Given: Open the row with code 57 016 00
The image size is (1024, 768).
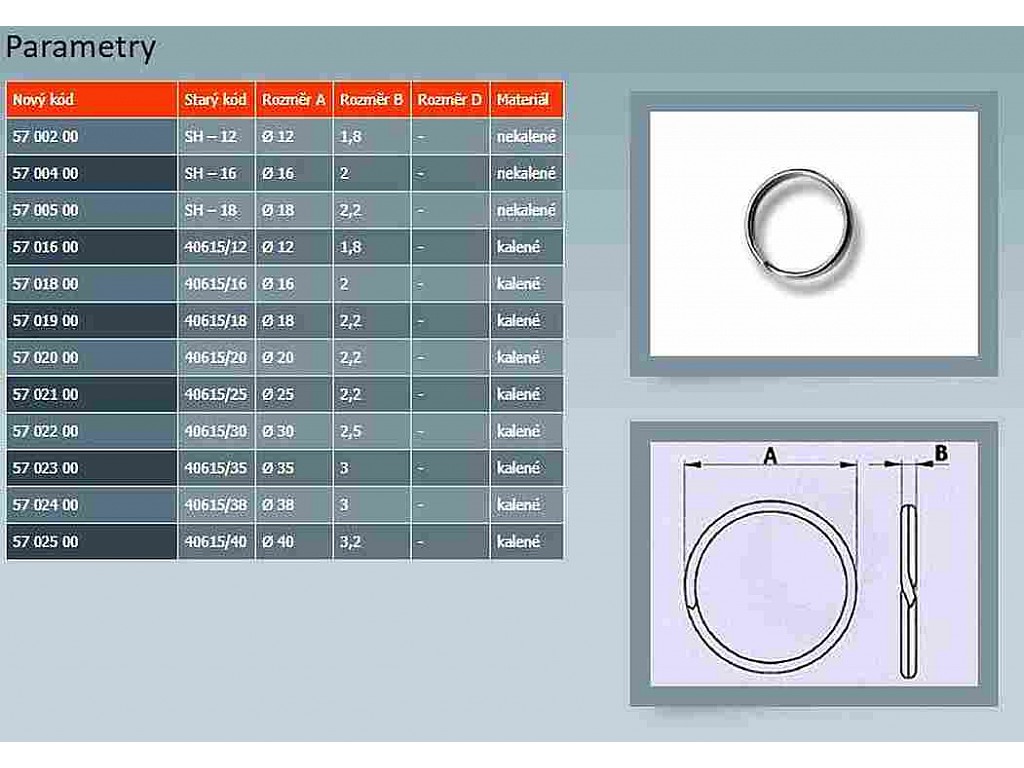Looking at the screenshot, I should pos(45,247).
